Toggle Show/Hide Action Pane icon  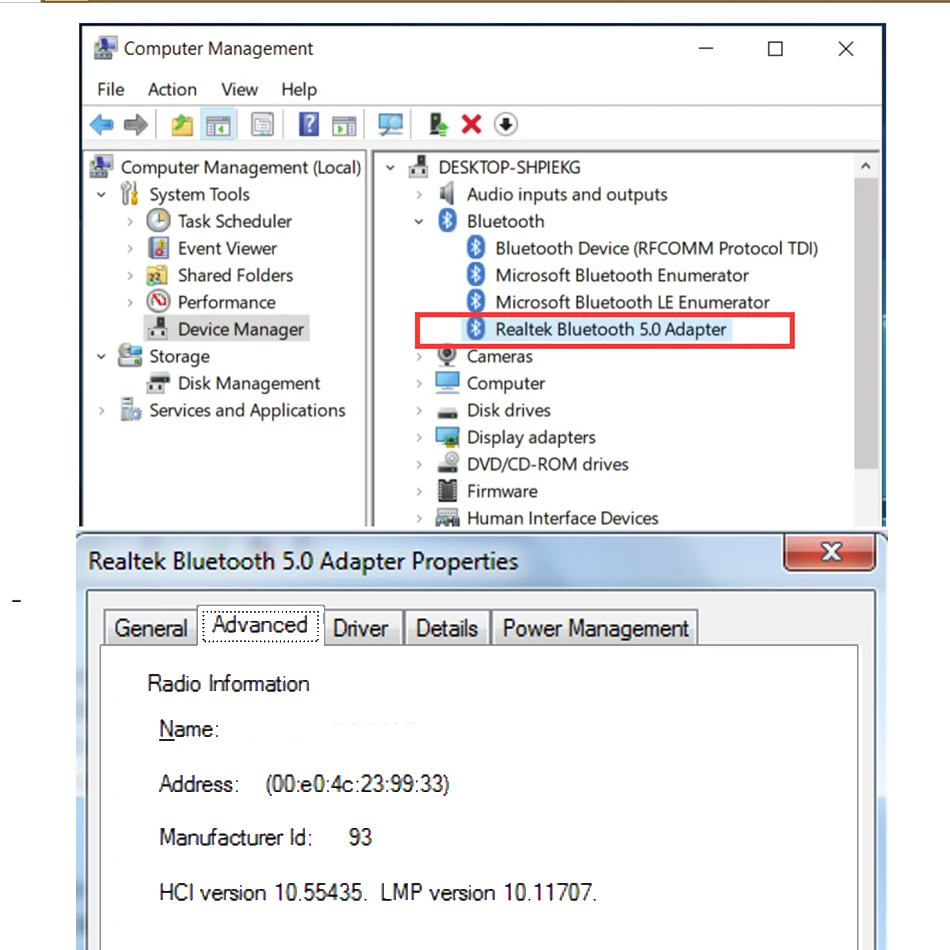(x=344, y=125)
